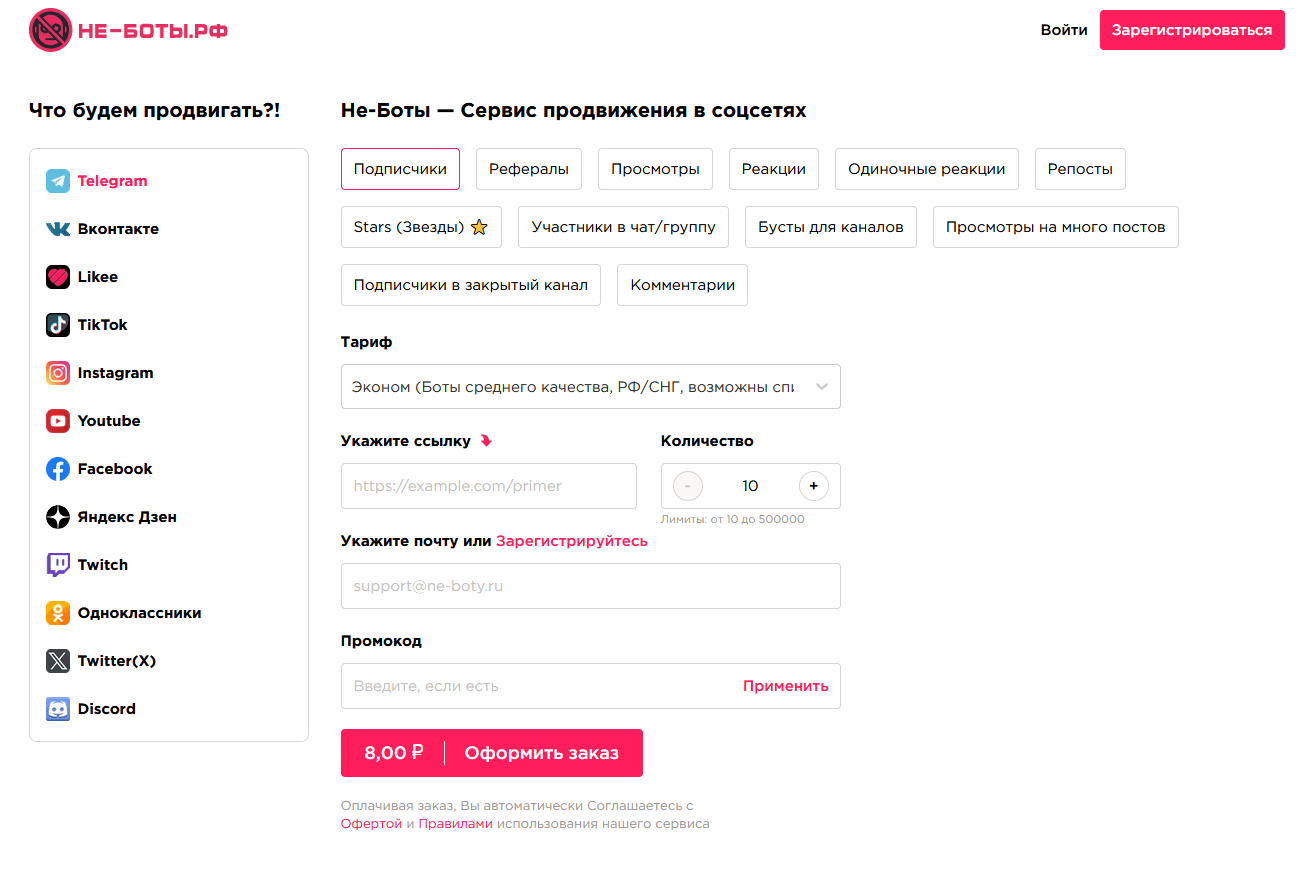The width and height of the screenshot is (1300, 869).
Task: Open the Реакции tab
Action: click(774, 169)
